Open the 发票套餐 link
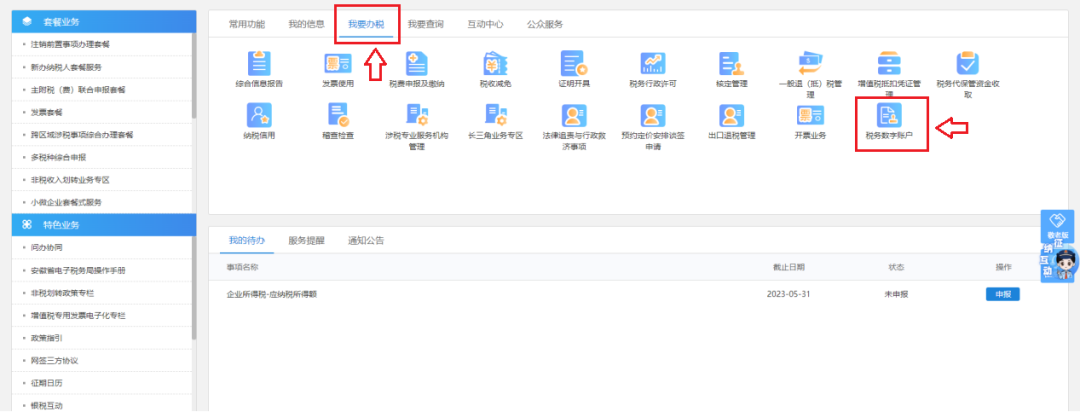1080x412 pixels. click(x=46, y=112)
